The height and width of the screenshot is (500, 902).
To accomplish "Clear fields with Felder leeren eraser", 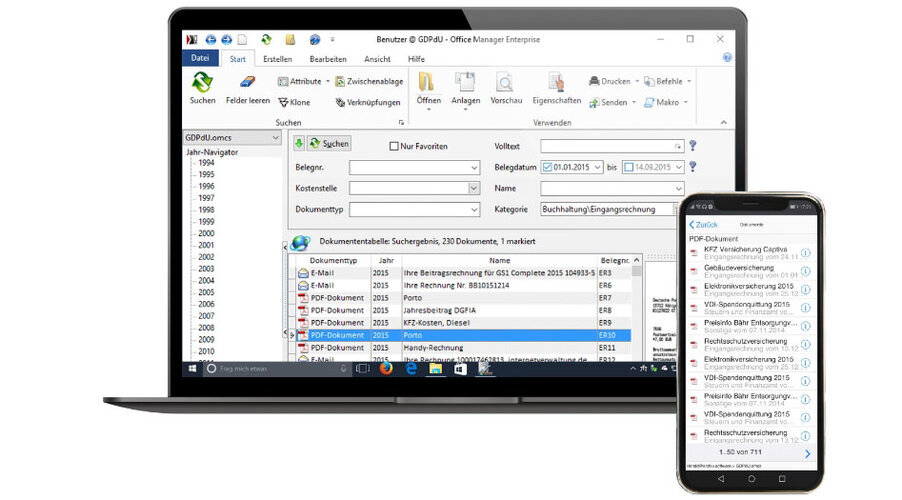I will (247, 88).
